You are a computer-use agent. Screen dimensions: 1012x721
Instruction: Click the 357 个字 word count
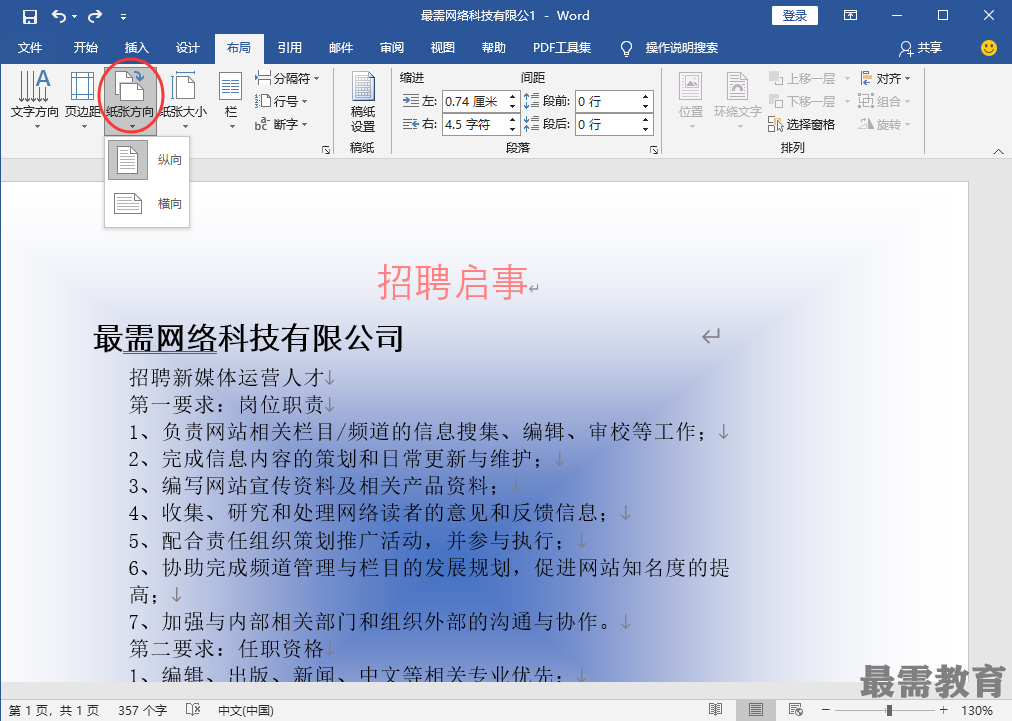(x=143, y=711)
